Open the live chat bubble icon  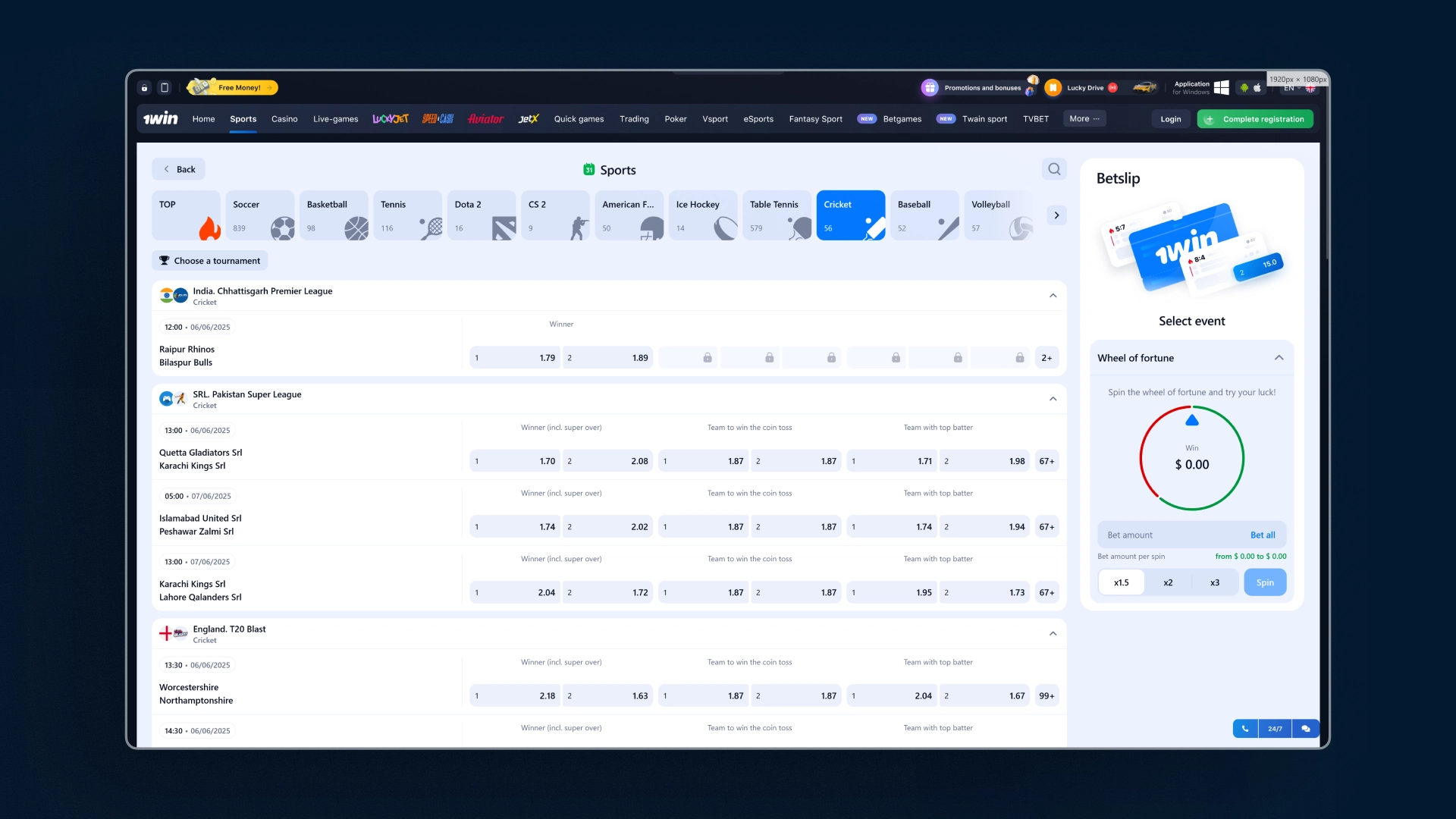click(1306, 728)
